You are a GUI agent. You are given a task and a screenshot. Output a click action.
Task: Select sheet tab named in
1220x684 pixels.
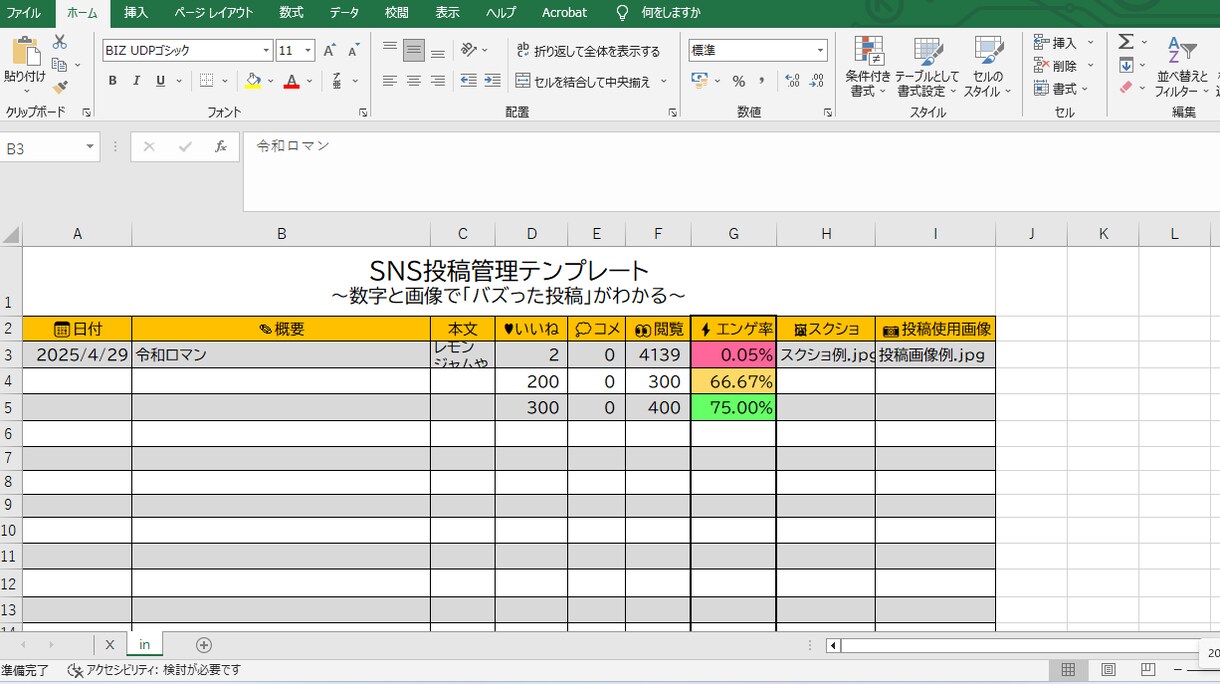coord(144,645)
